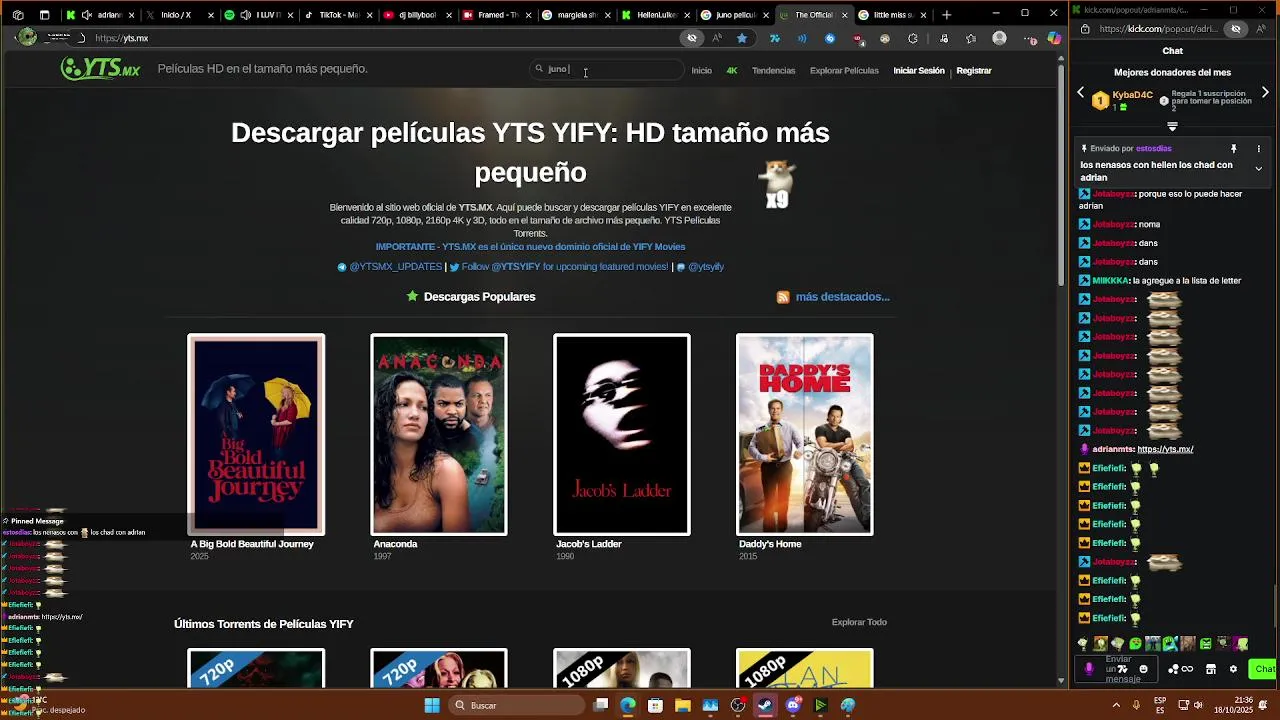Click the volume icon in system tray
Image resolution: width=1280 pixels, height=720 pixels.
click(x=1198, y=705)
